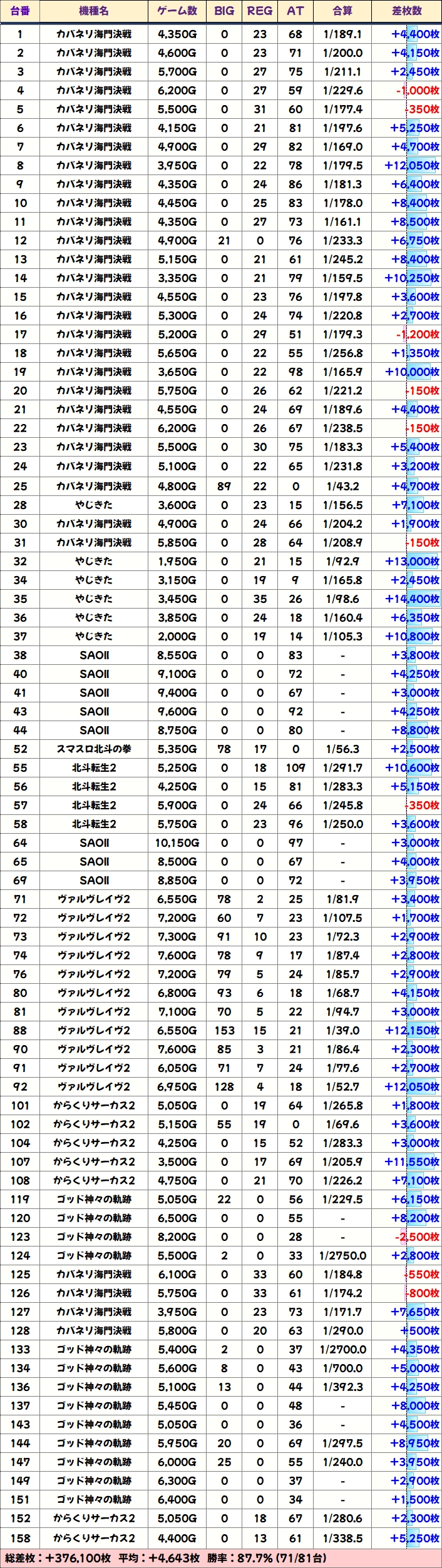Click the BIG value 89 for machine 25
The image size is (442, 1568).
pyautogui.click(x=224, y=486)
